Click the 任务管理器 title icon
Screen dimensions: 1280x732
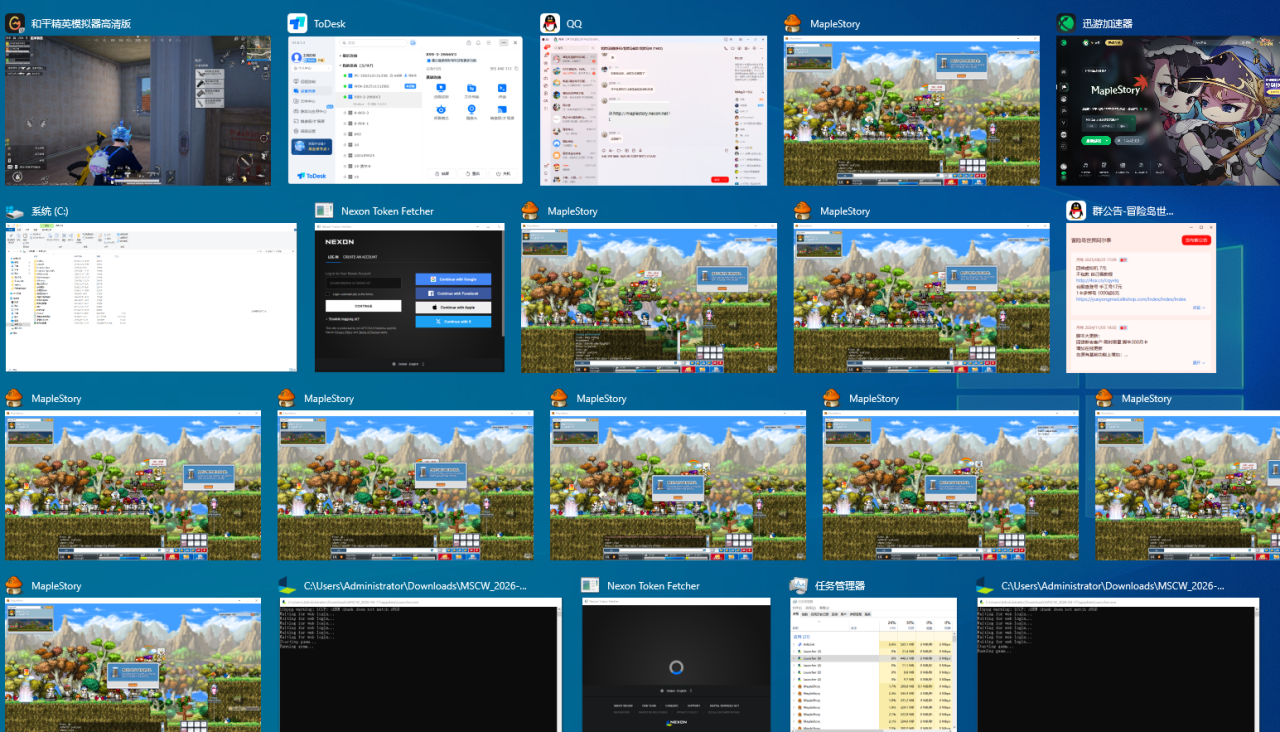pyautogui.click(x=799, y=586)
